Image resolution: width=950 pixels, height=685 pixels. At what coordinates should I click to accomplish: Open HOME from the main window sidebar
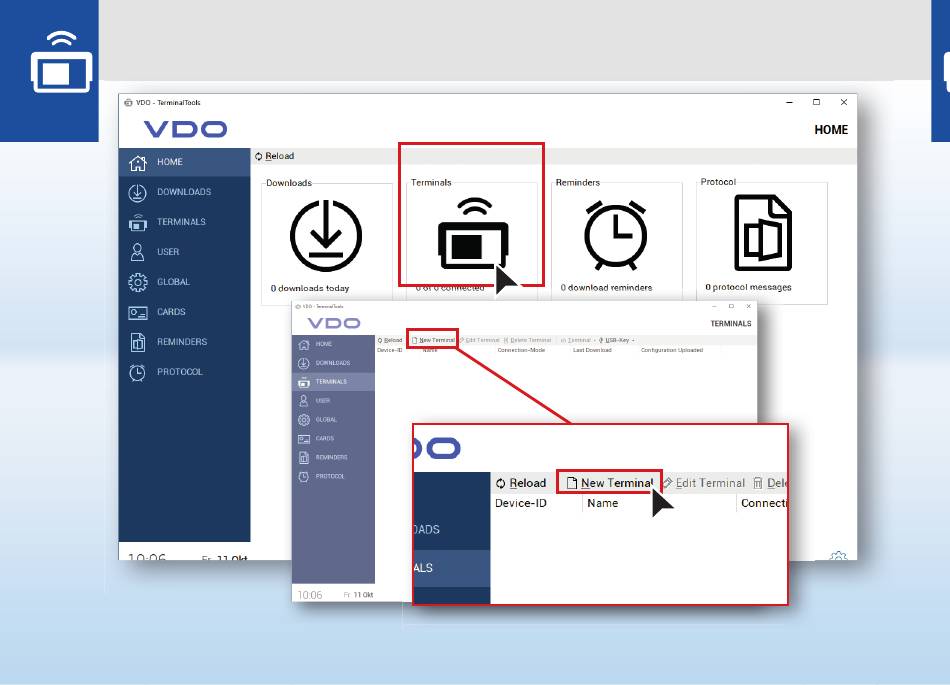pos(184,162)
